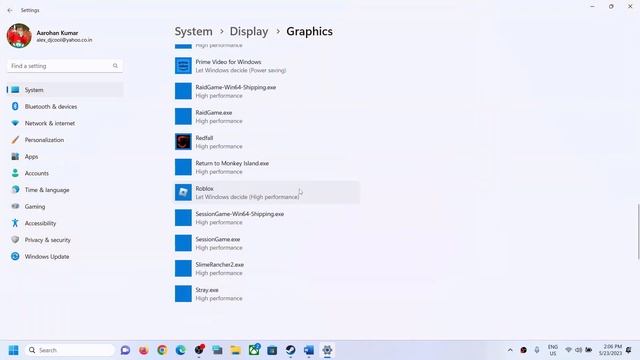The image size is (640, 360).
Task: Click the taskbar Search box
Action: [70, 350]
